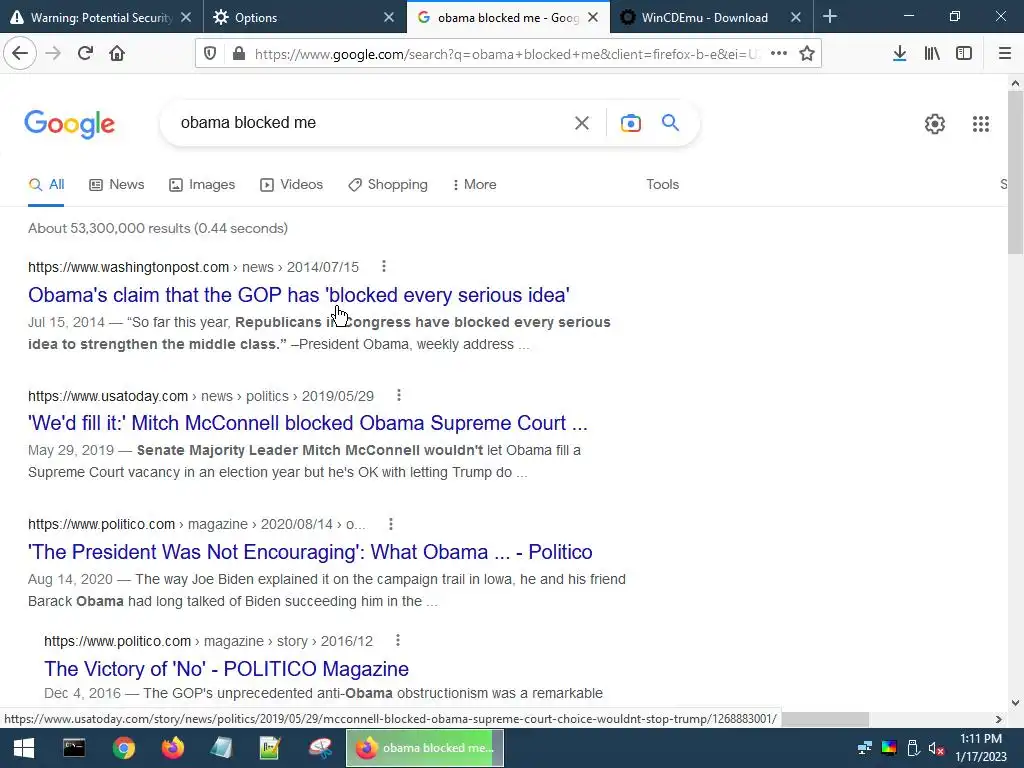Open a new browser tab

point(829,16)
